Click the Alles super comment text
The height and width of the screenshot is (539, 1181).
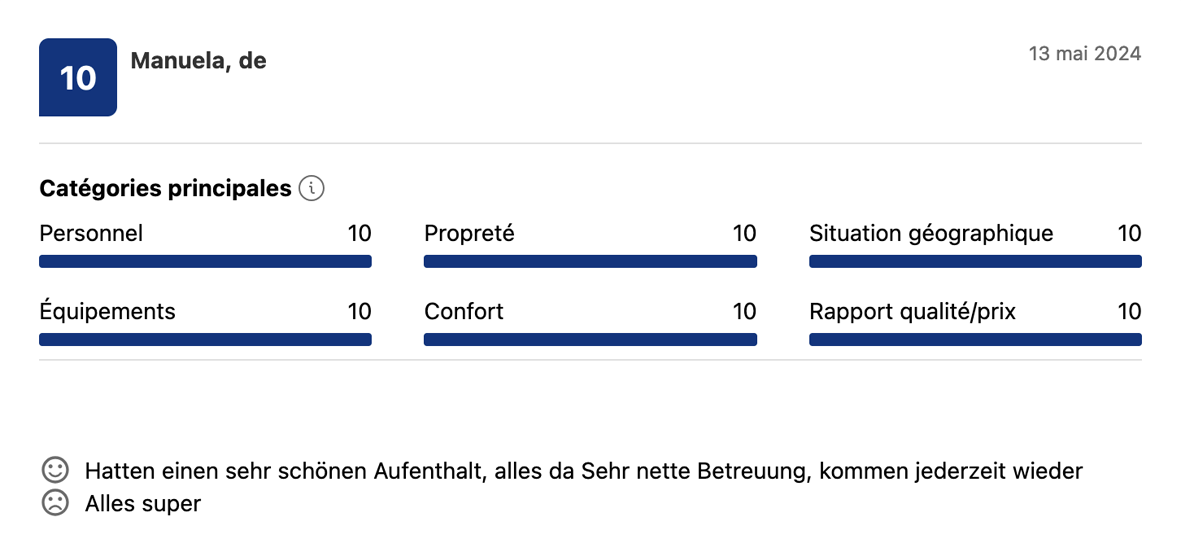(143, 504)
